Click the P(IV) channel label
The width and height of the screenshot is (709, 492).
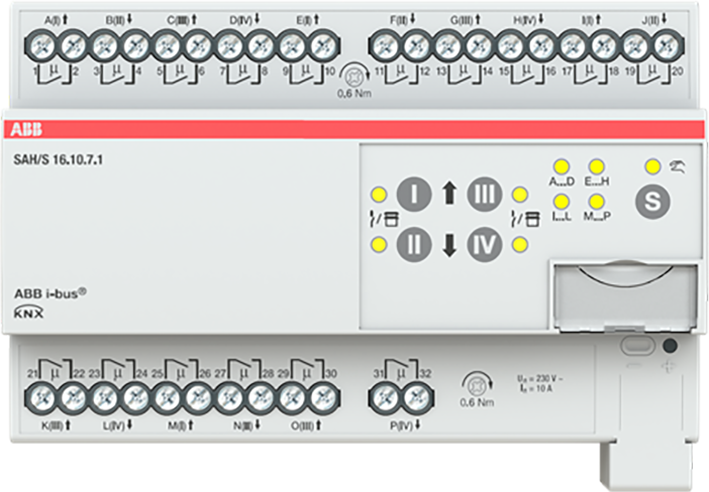coord(405,425)
